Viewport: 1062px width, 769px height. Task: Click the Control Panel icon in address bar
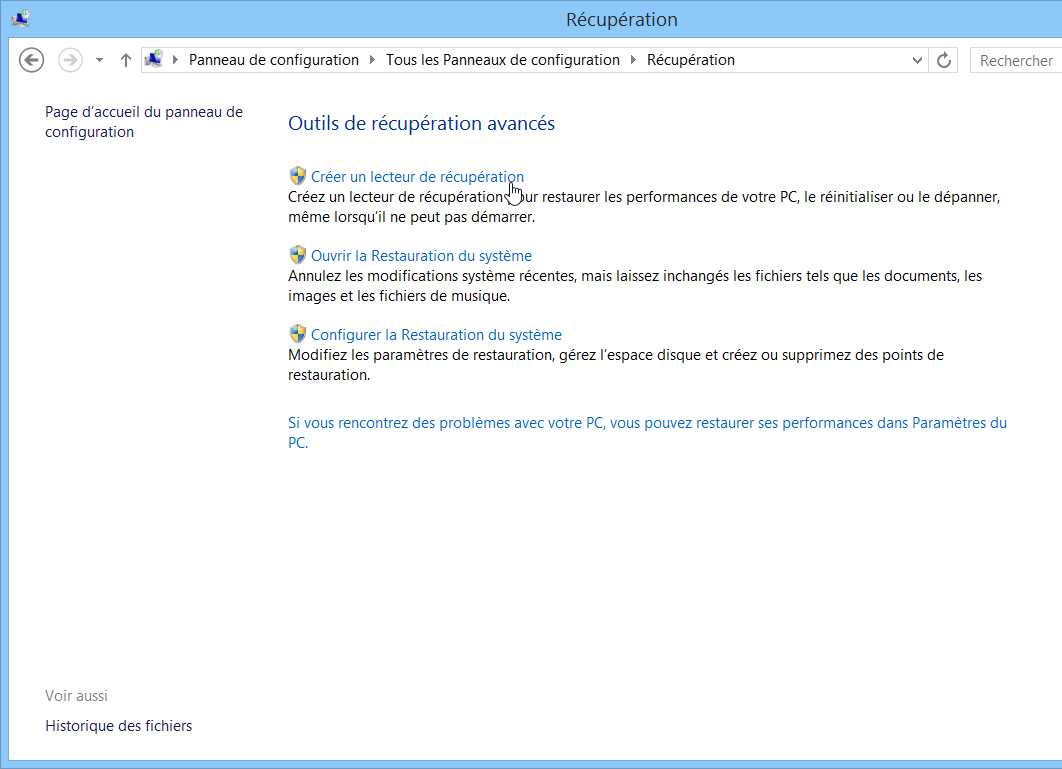[155, 59]
